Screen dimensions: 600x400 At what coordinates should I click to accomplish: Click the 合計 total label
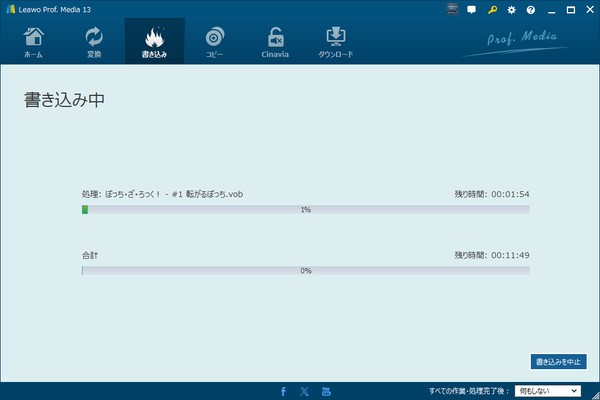pyautogui.click(x=90, y=255)
